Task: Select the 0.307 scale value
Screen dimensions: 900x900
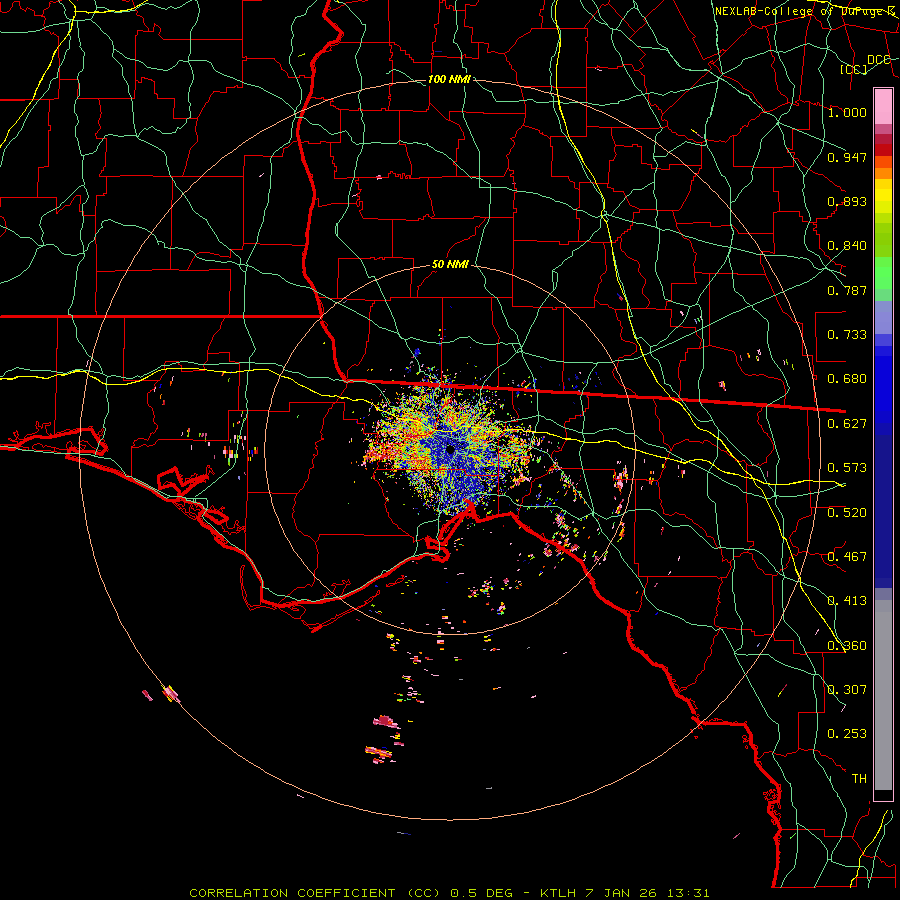Action: [x=847, y=690]
